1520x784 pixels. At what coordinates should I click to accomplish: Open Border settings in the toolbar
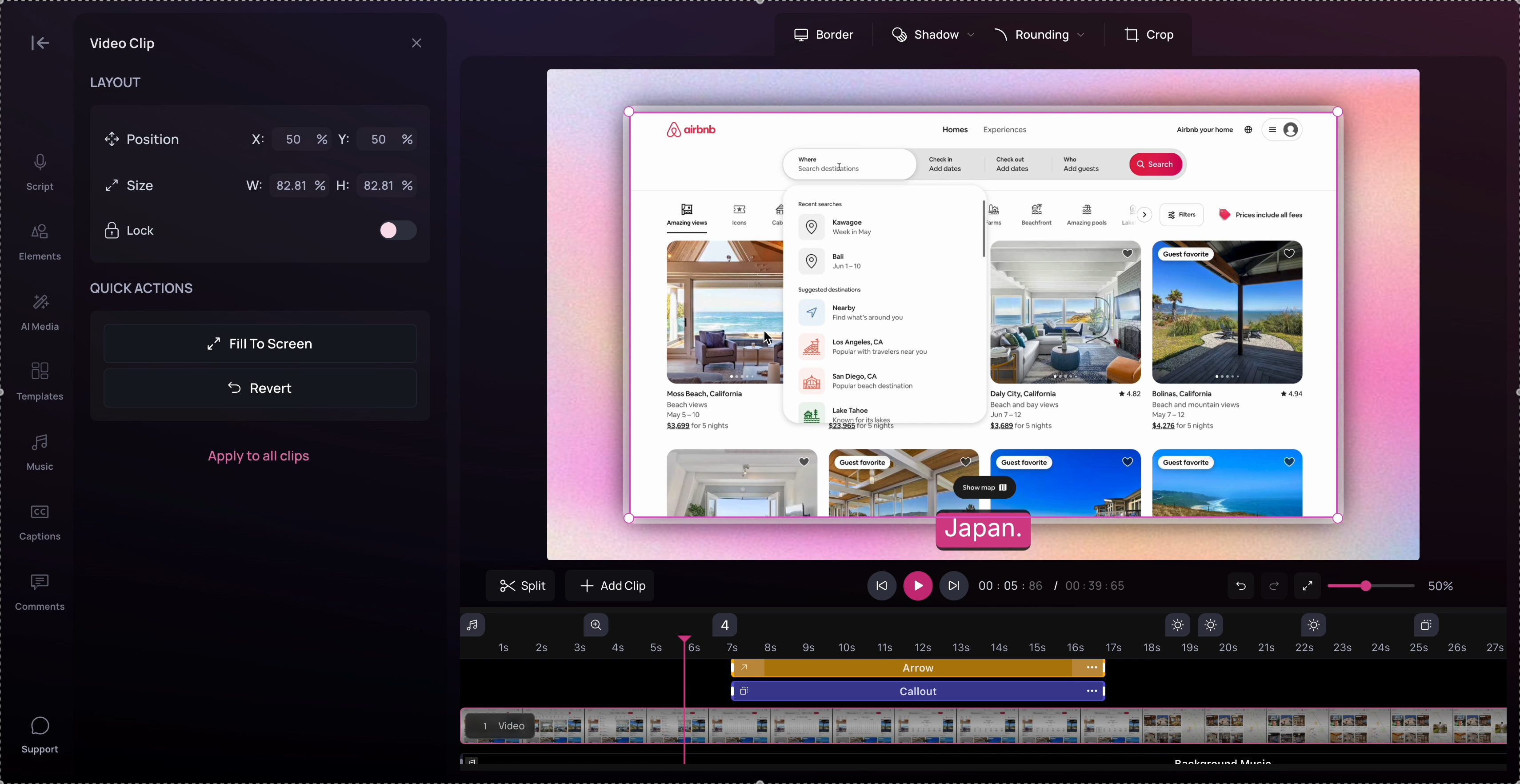coord(824,35)
